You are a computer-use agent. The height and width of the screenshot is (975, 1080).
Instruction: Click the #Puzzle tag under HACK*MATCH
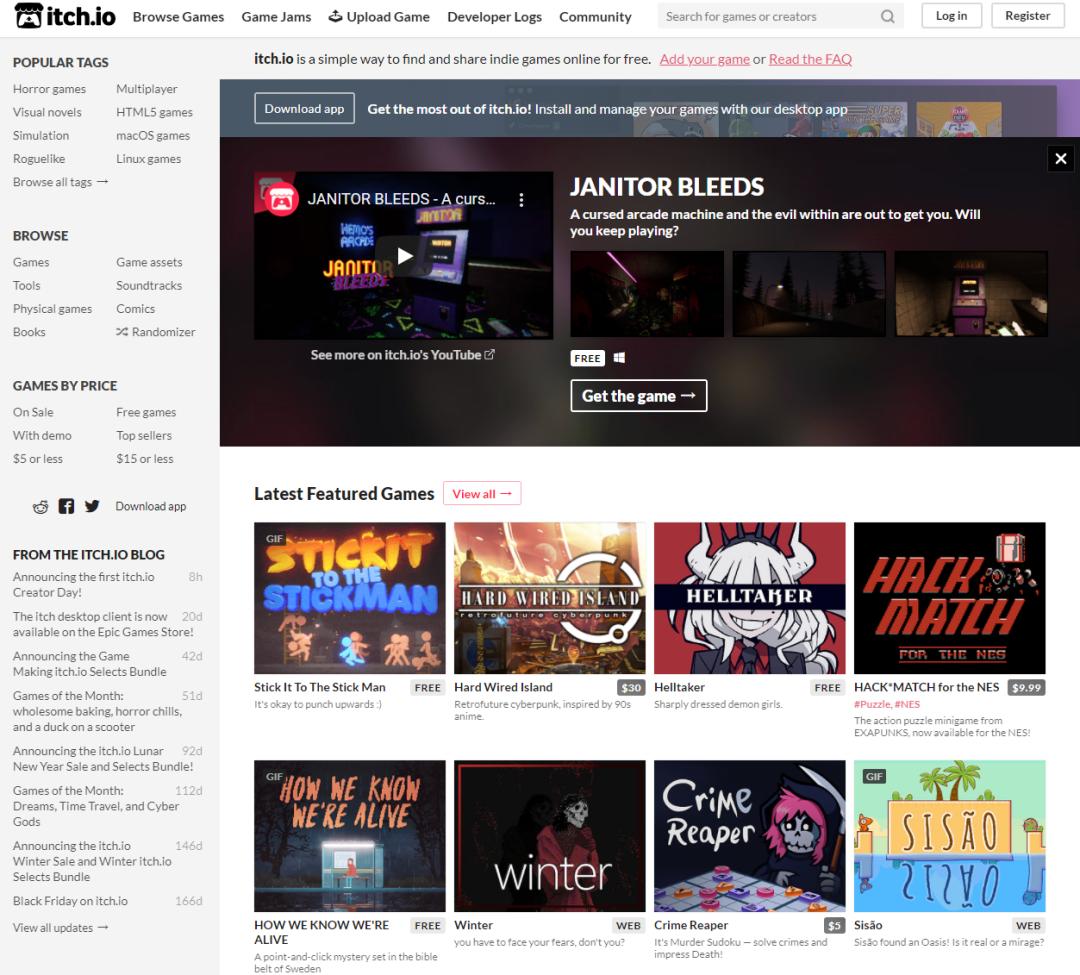pyautogui.click(x=873, y=704)
